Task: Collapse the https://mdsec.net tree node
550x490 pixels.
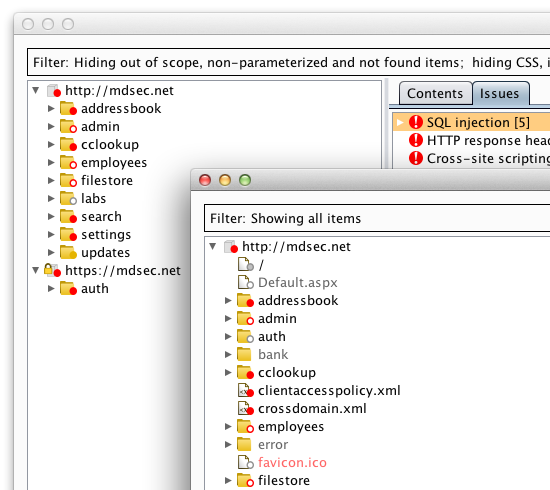Action: (35, 270)
